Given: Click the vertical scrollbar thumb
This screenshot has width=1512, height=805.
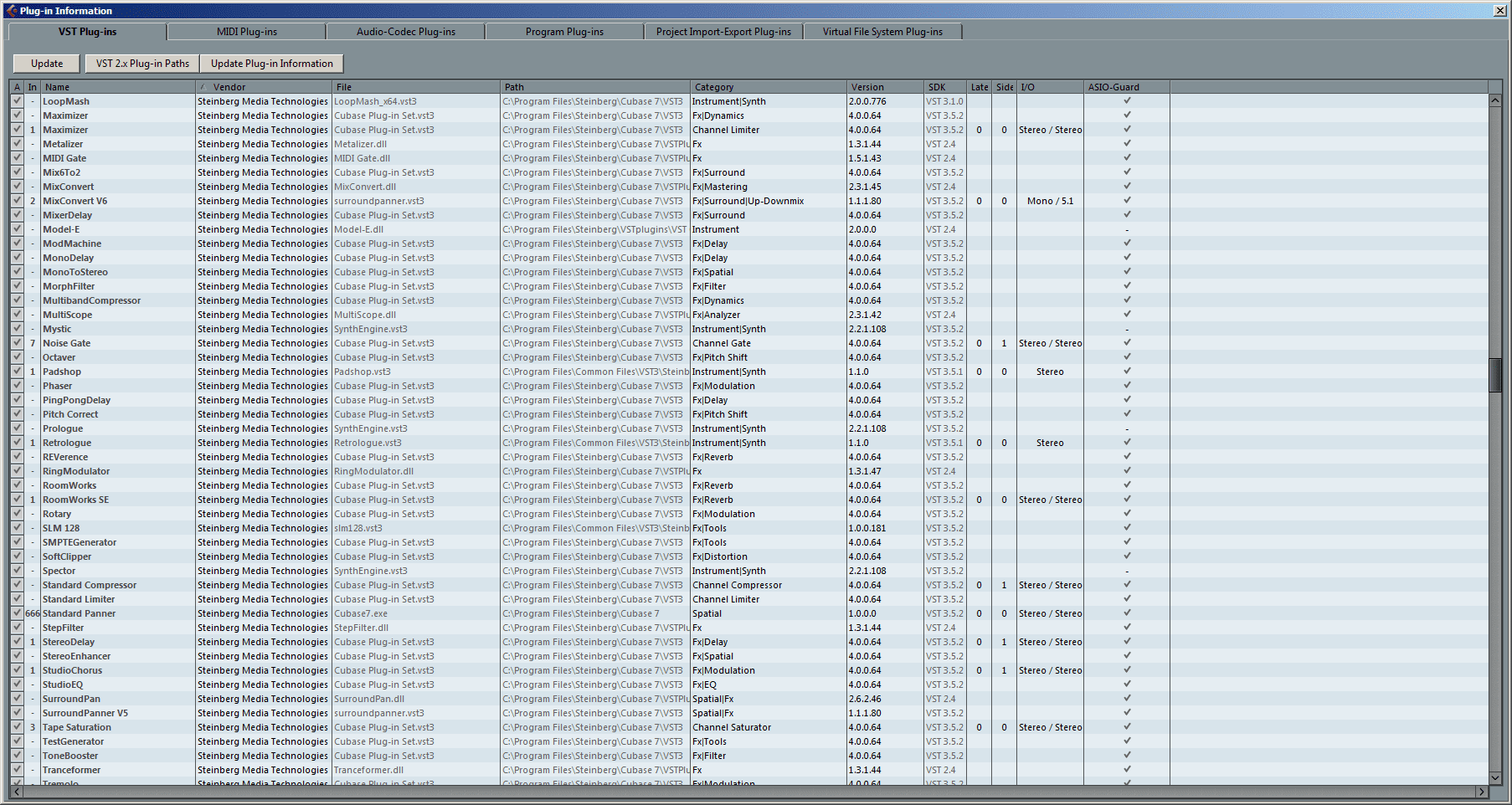Looking at the screenshot, I should pyautogui.click(x=1494, y=375).
